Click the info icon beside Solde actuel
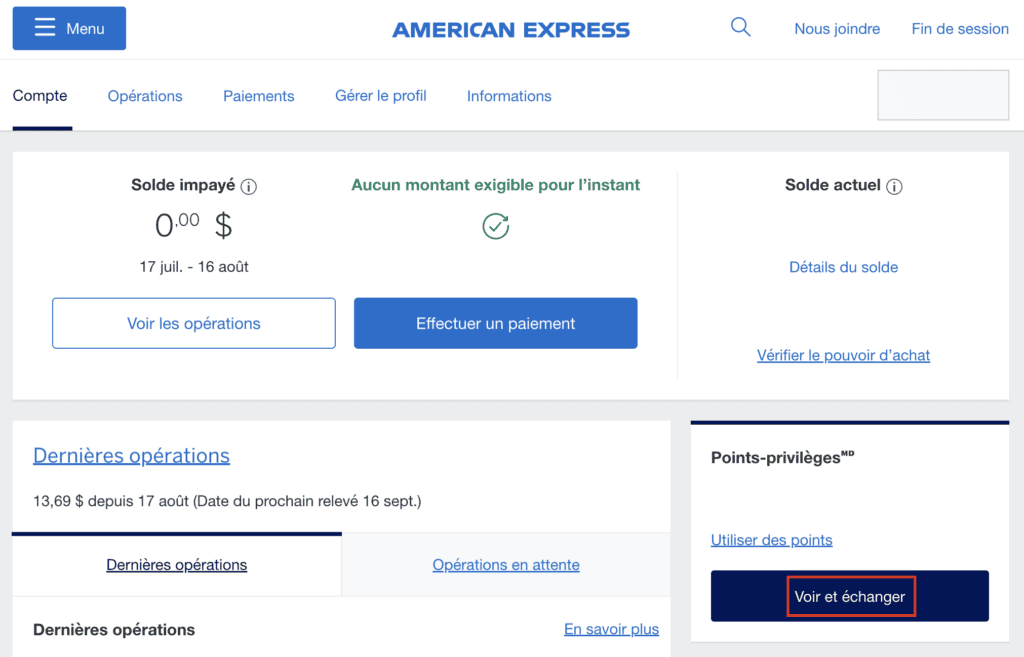 (x=895, y=186)
